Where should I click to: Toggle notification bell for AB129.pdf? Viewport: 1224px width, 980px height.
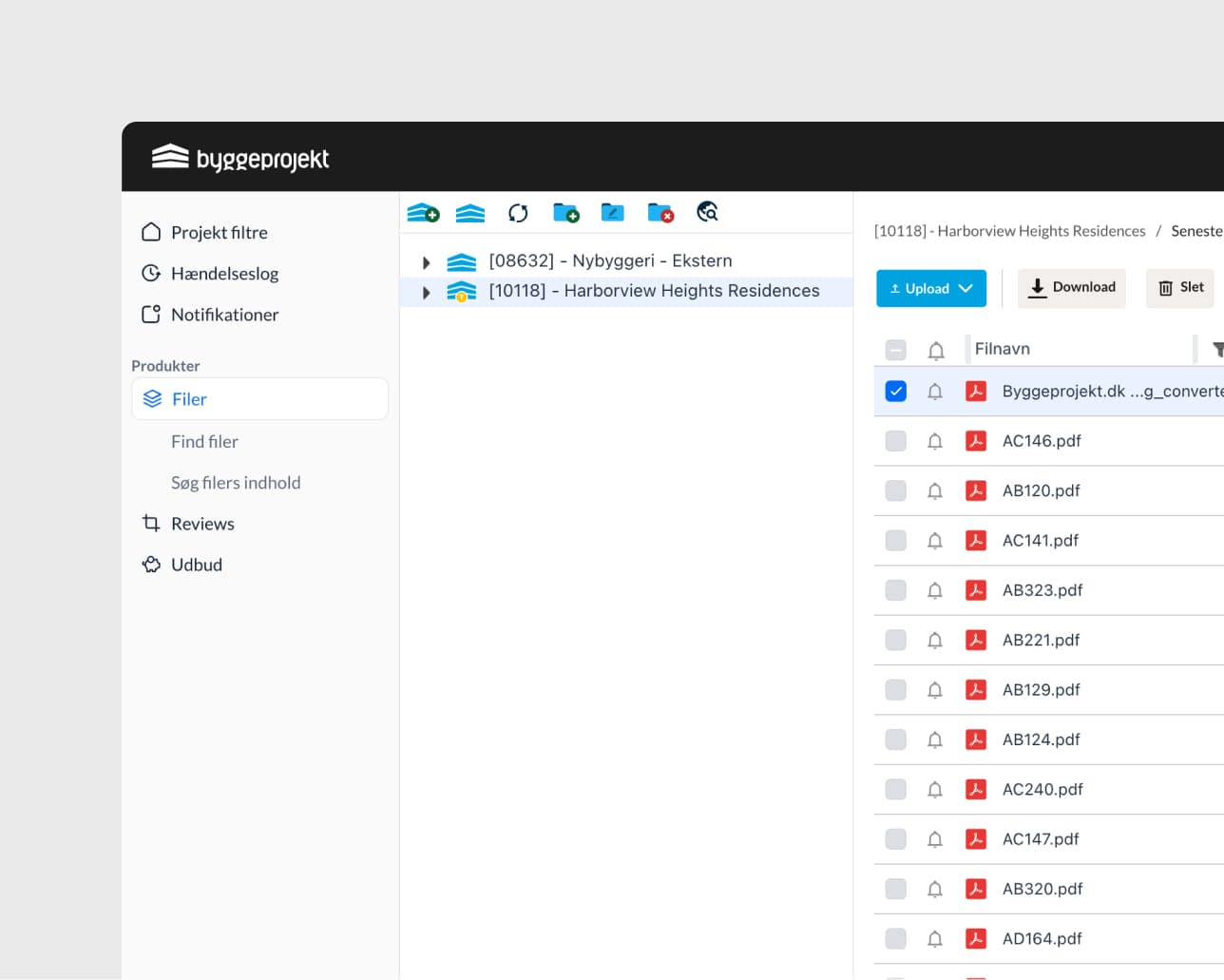[x=935, y=690]
